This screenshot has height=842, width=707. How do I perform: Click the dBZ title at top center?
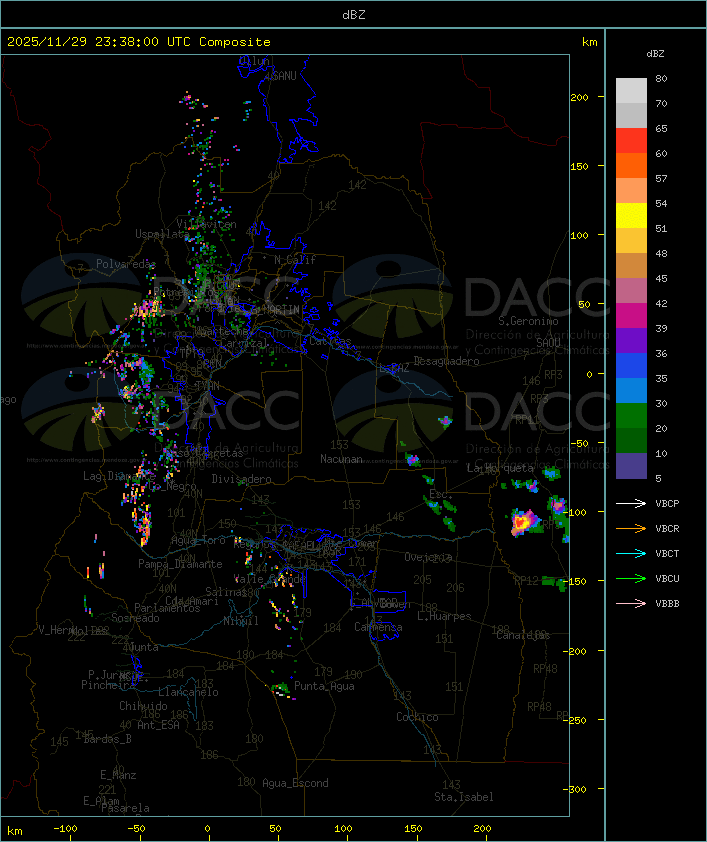coord(354,14)
